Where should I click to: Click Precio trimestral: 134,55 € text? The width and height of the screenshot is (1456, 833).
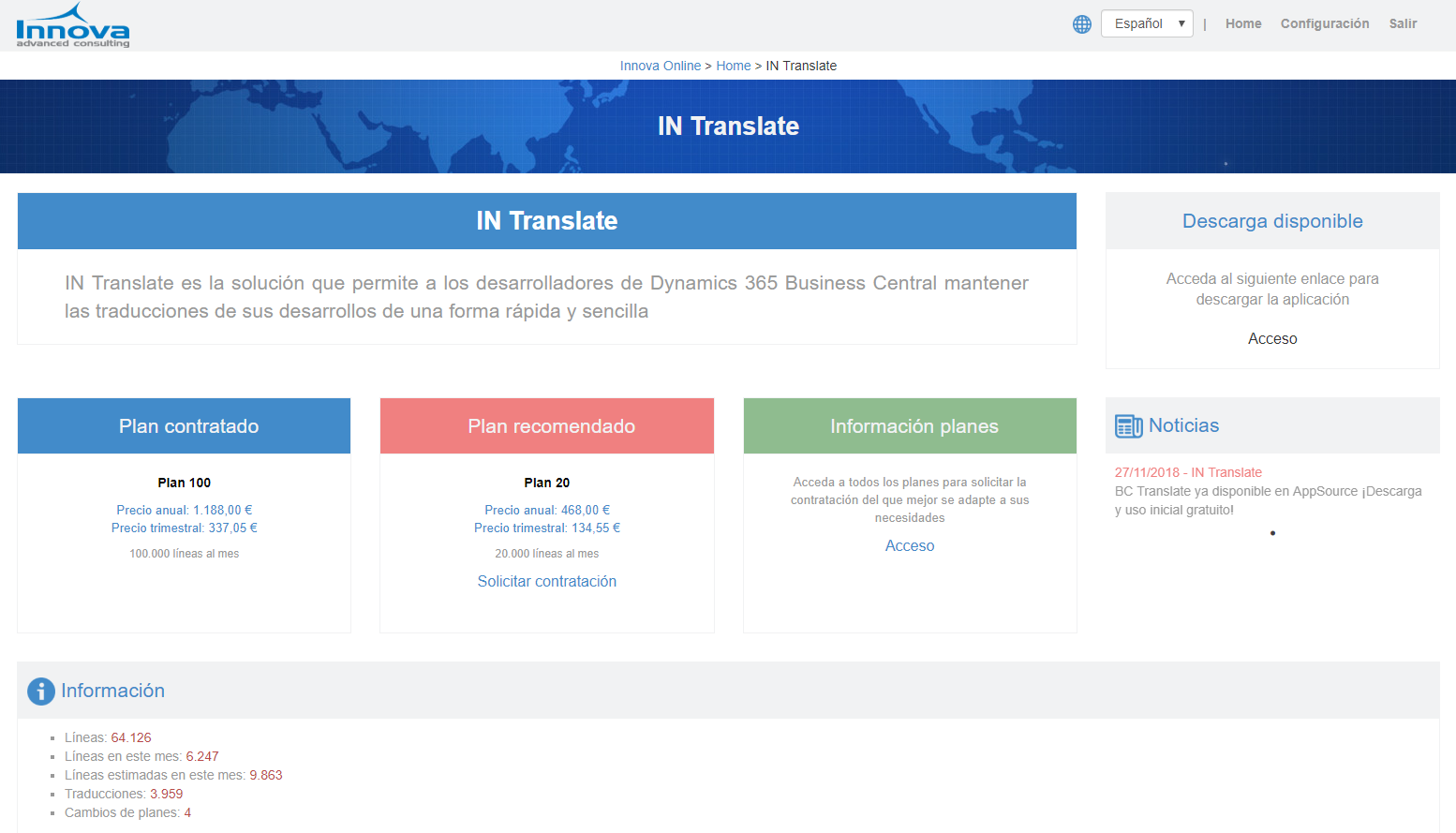pos(547,528)
